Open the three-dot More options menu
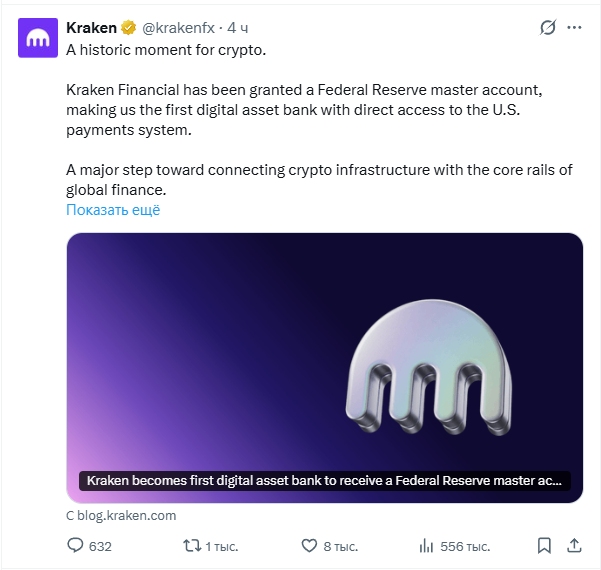 click(575, 28)
